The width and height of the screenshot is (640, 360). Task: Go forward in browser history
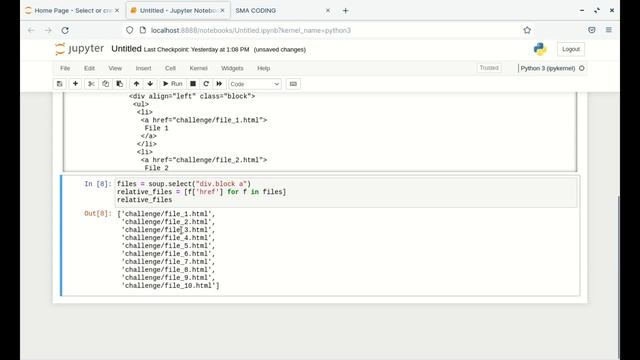pyautogui.click(x=48, y=30)
